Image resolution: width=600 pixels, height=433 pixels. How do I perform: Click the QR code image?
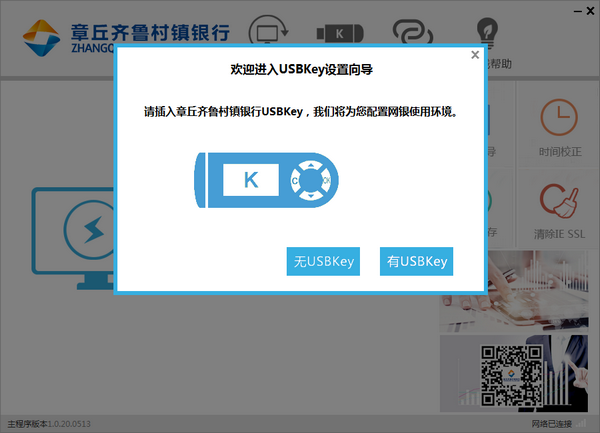(511, 375)
